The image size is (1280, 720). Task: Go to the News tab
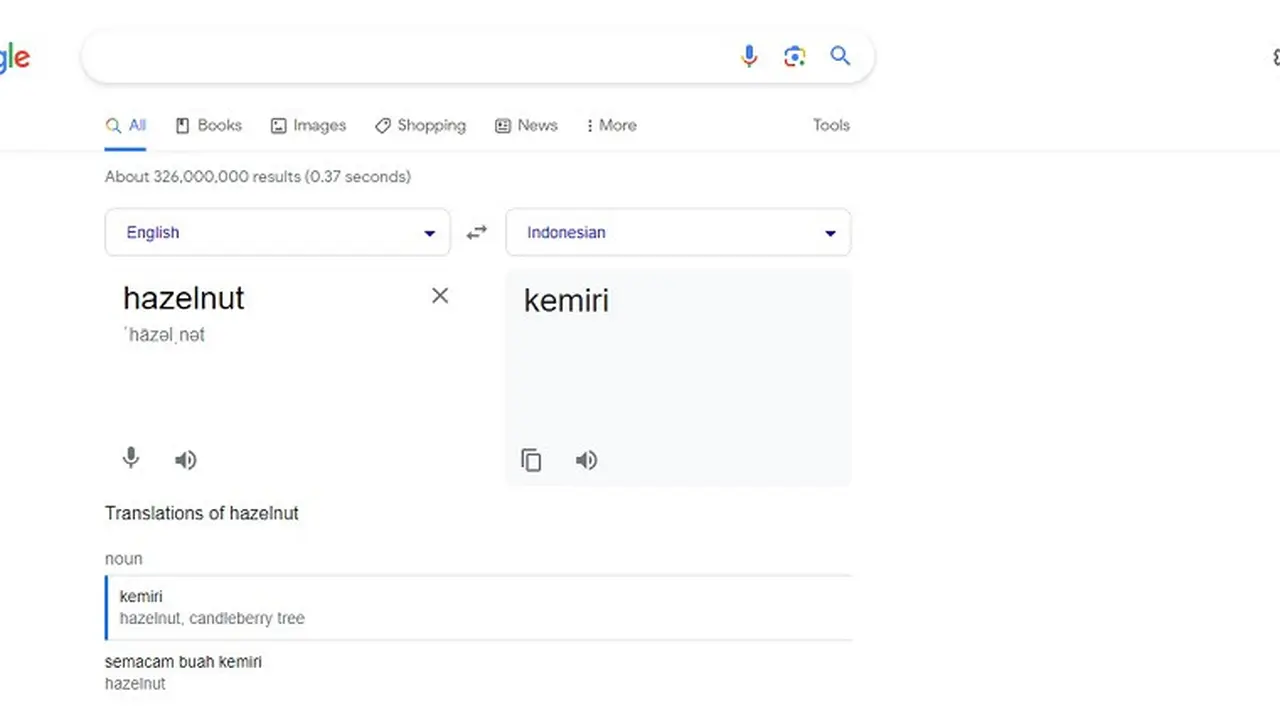tap(526, 125)
